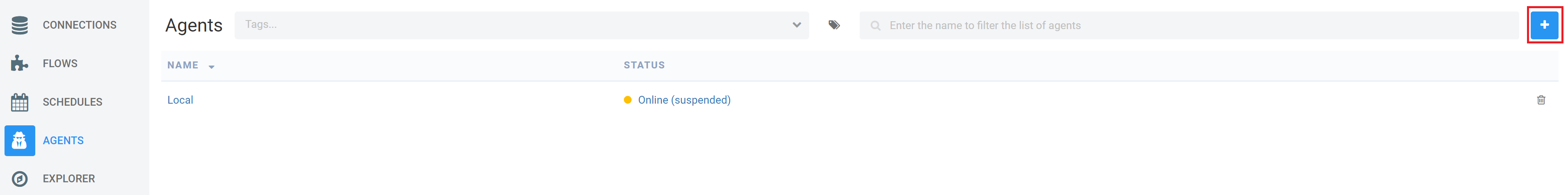The image size is (1568, 195).
Task: Focus the agent name filter field
Action: (1189, 25)
